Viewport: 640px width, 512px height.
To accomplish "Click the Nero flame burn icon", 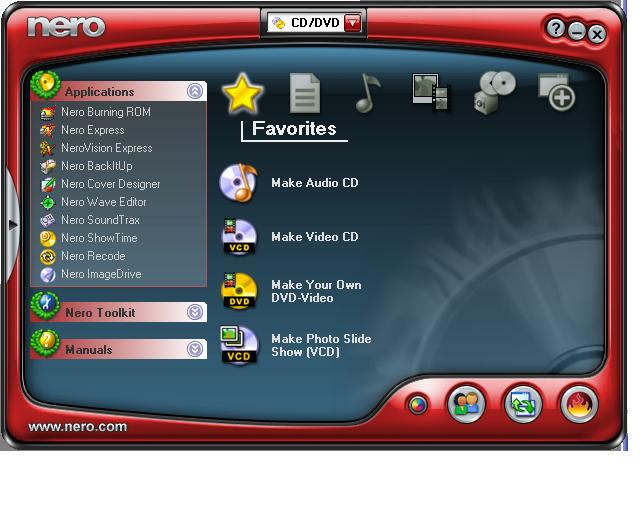I will pos(580,404).
